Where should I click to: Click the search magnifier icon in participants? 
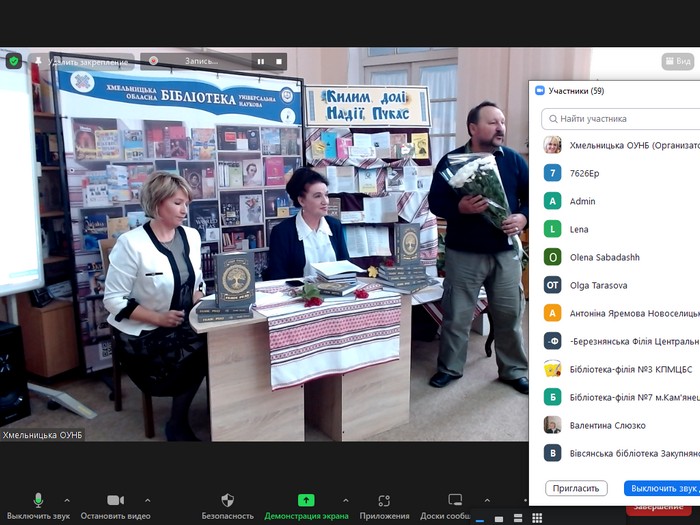[553, 119]
